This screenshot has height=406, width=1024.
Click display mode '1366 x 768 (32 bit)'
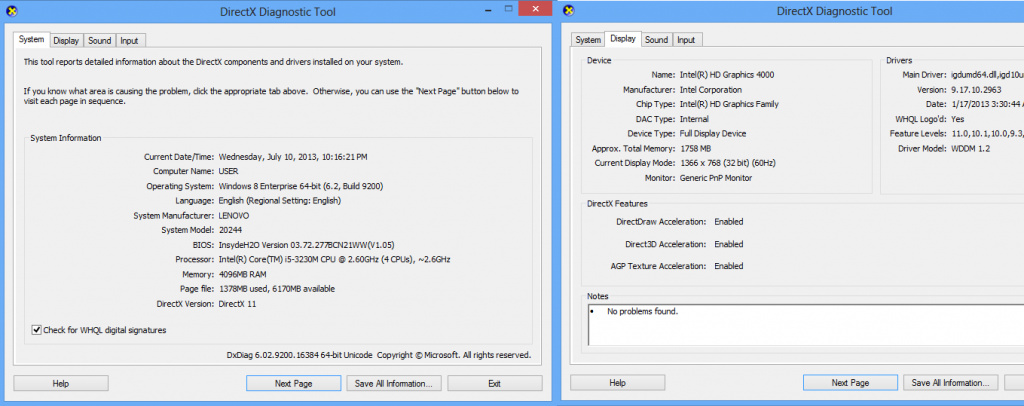pyautogui.click(x=714, y=163)
